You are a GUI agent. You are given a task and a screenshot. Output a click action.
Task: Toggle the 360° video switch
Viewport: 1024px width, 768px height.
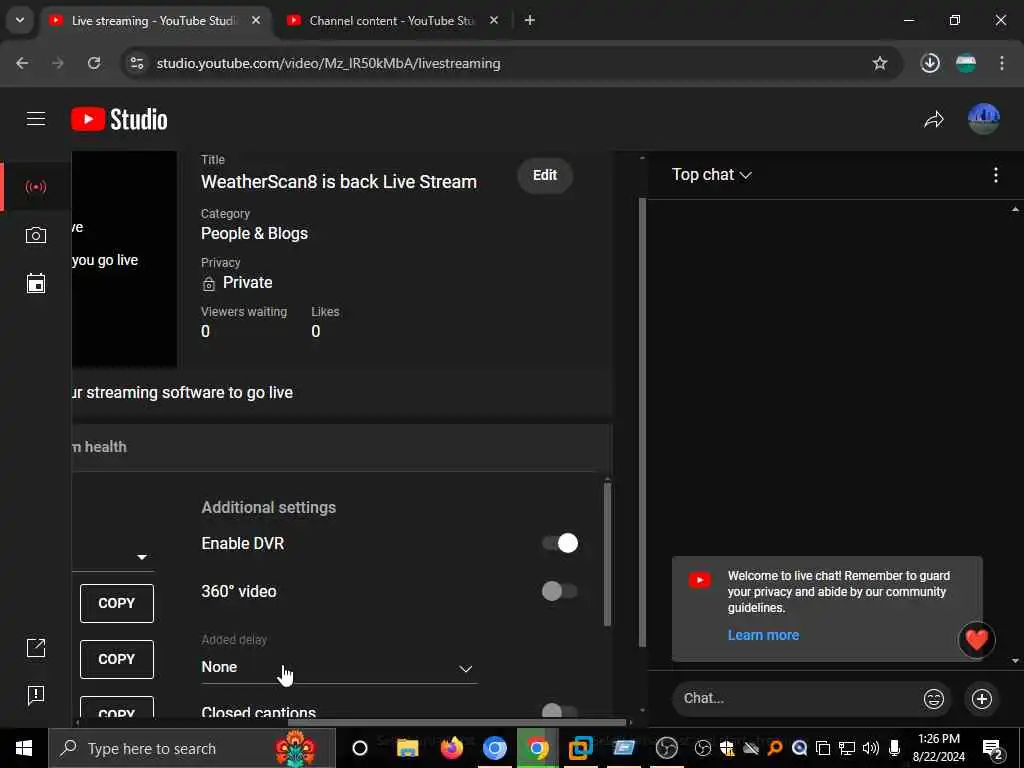click(x=560, y=592)
